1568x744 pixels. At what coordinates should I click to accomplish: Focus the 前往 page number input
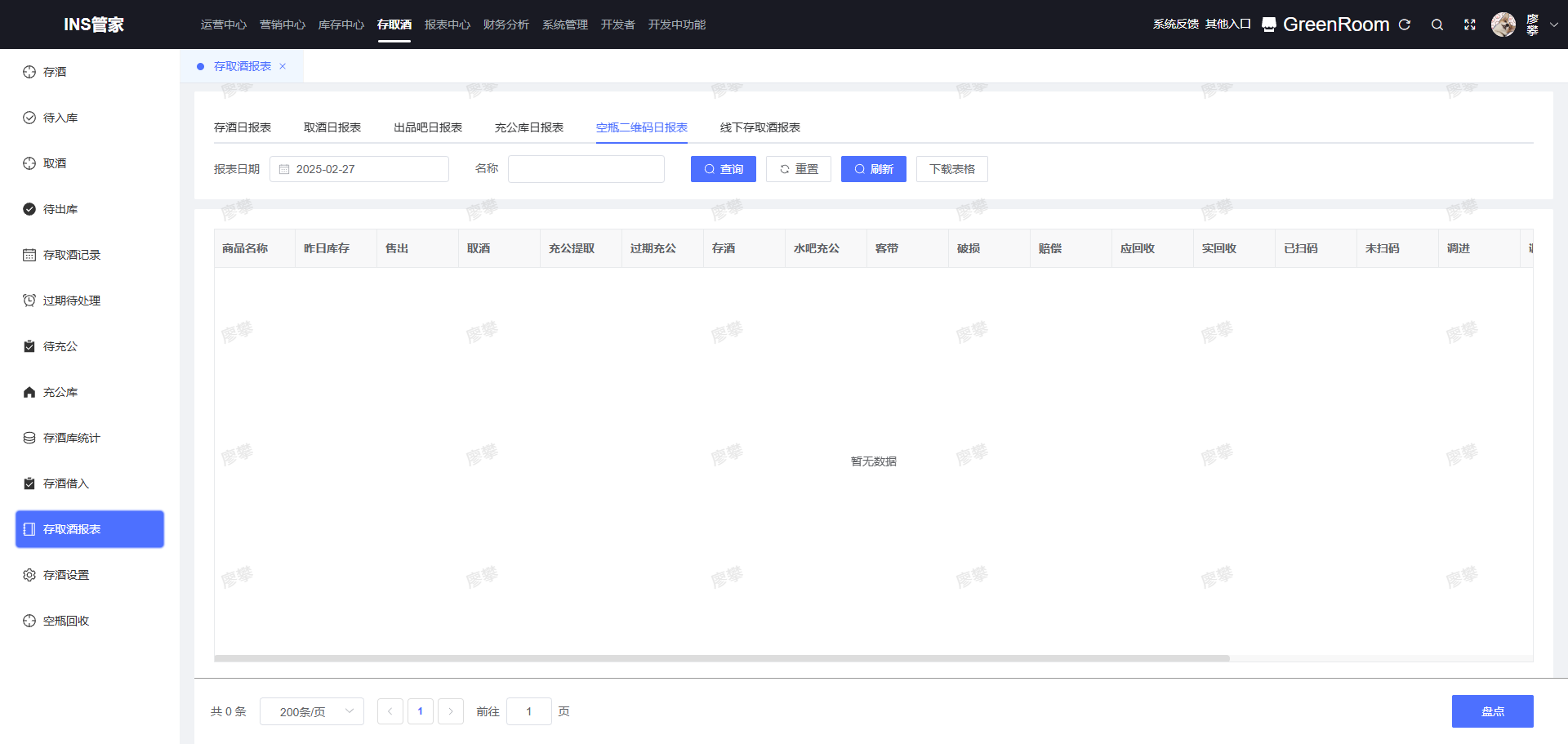click(529, 711)
